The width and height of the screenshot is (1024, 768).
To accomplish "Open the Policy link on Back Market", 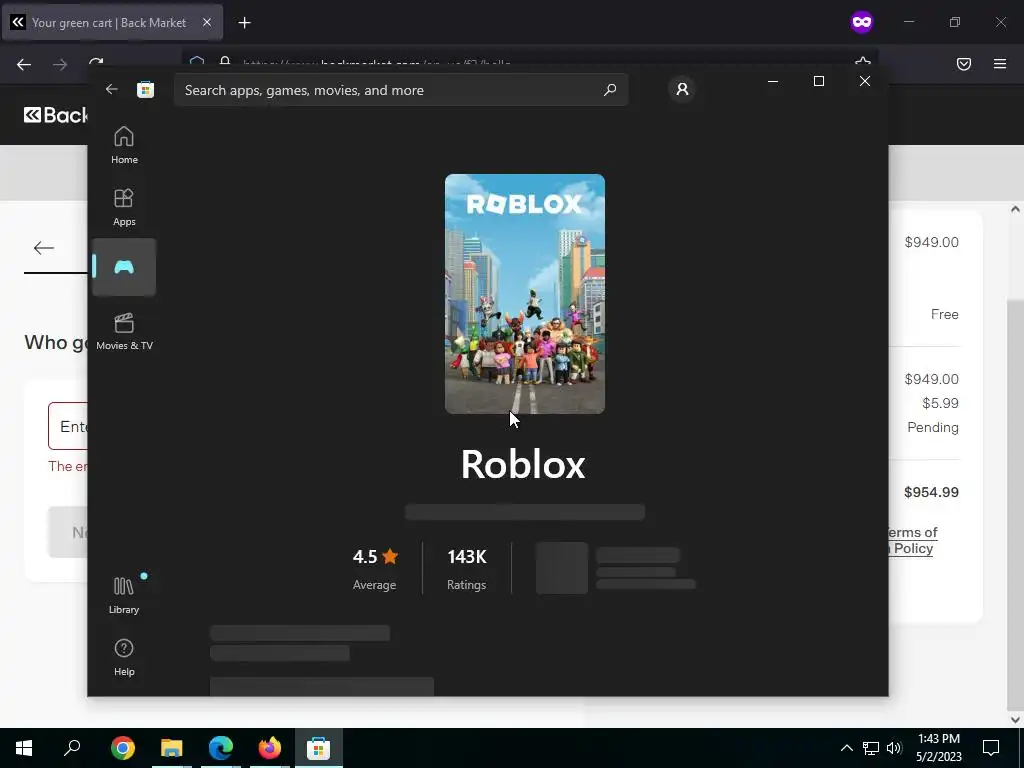I will pyautogui.click(x=913, y=549).
